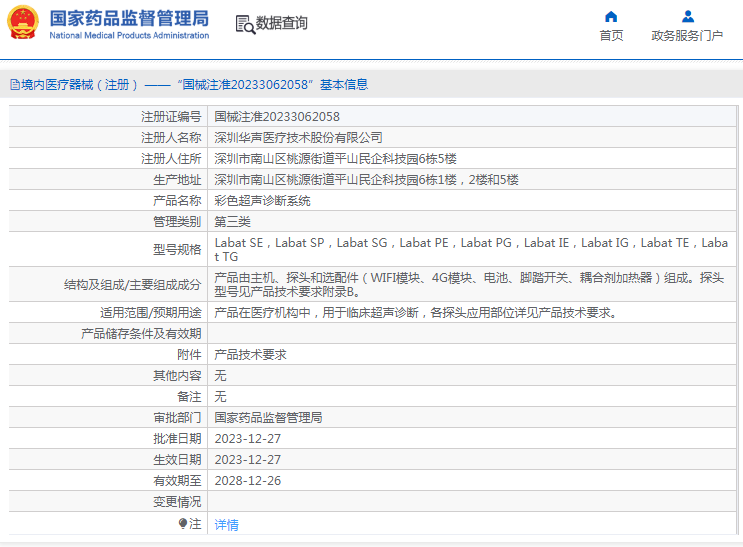Select registrant address ending 6栋5楼
This screenshot has width=743, height=547.
coord(335,158)
